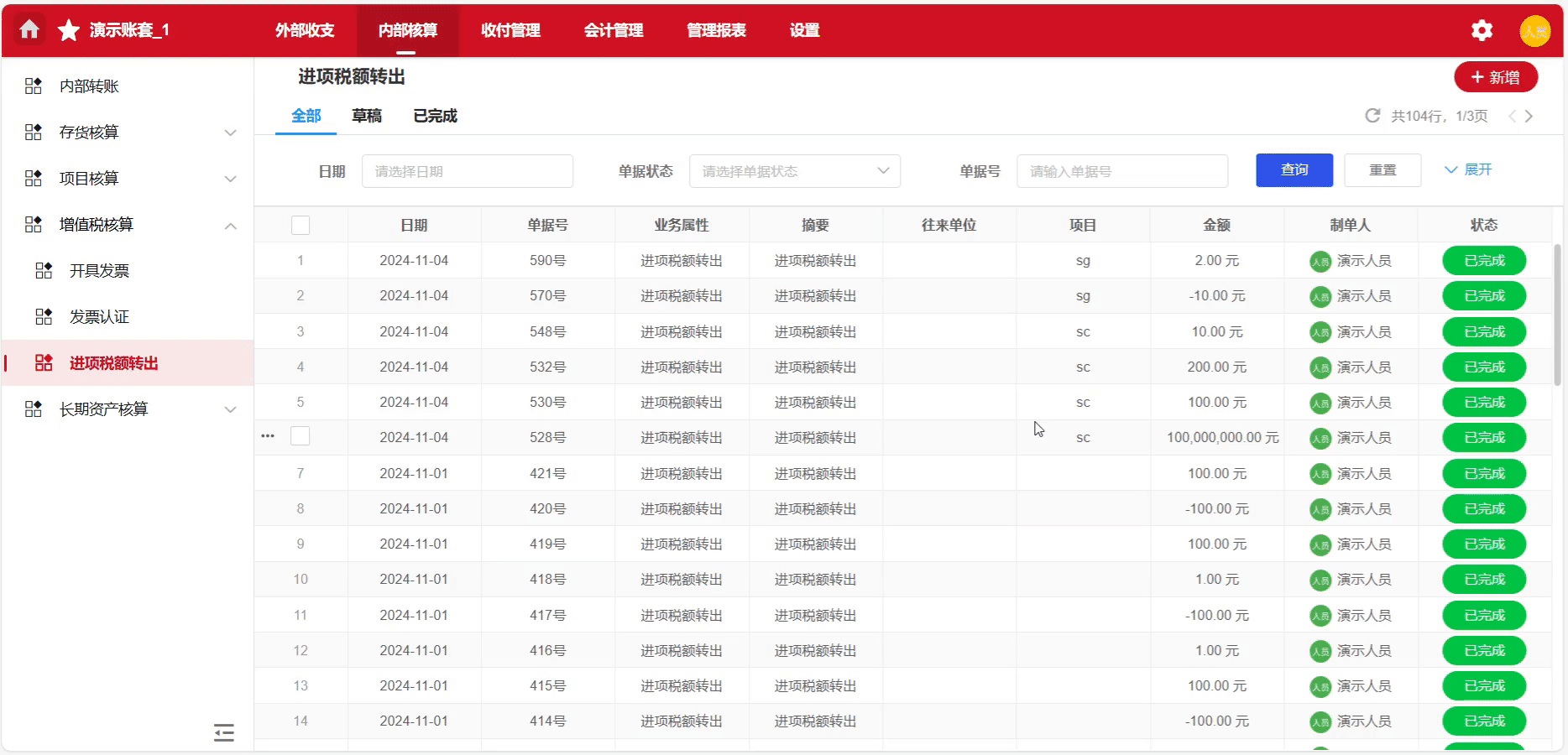Screen dimensions: 1568x755
Task: Click the user avatar icon
Action: (1534, 31)
